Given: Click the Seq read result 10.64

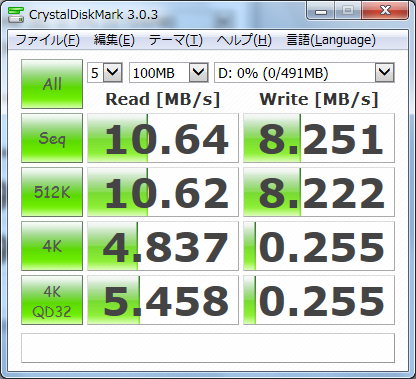Looking at the screenshot, I should tap(163, 138).
